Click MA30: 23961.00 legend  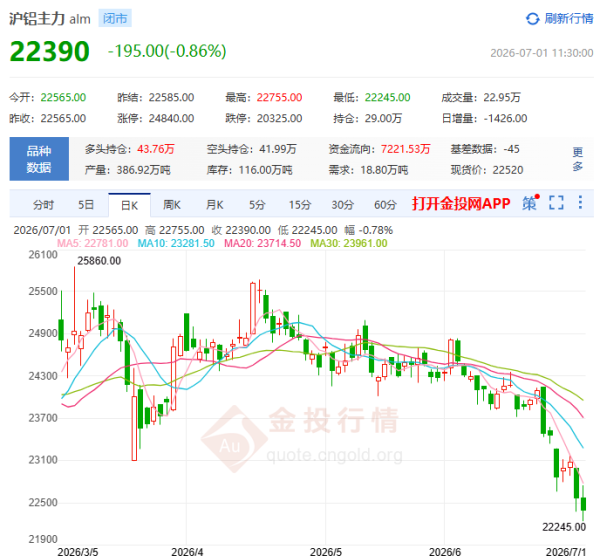pos(349,243)
